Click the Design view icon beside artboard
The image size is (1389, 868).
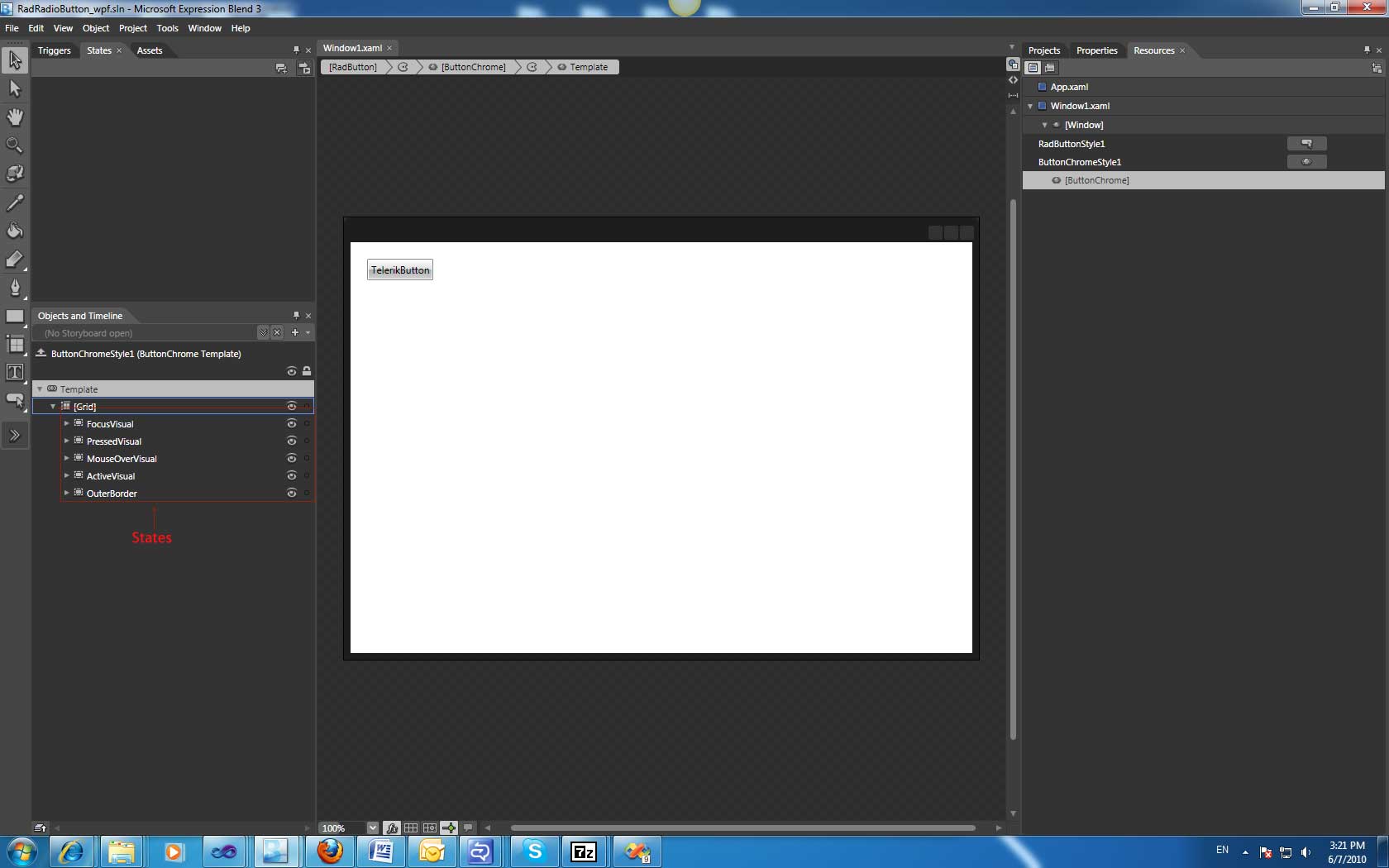pyautogui.click(x=1013, y=64)
